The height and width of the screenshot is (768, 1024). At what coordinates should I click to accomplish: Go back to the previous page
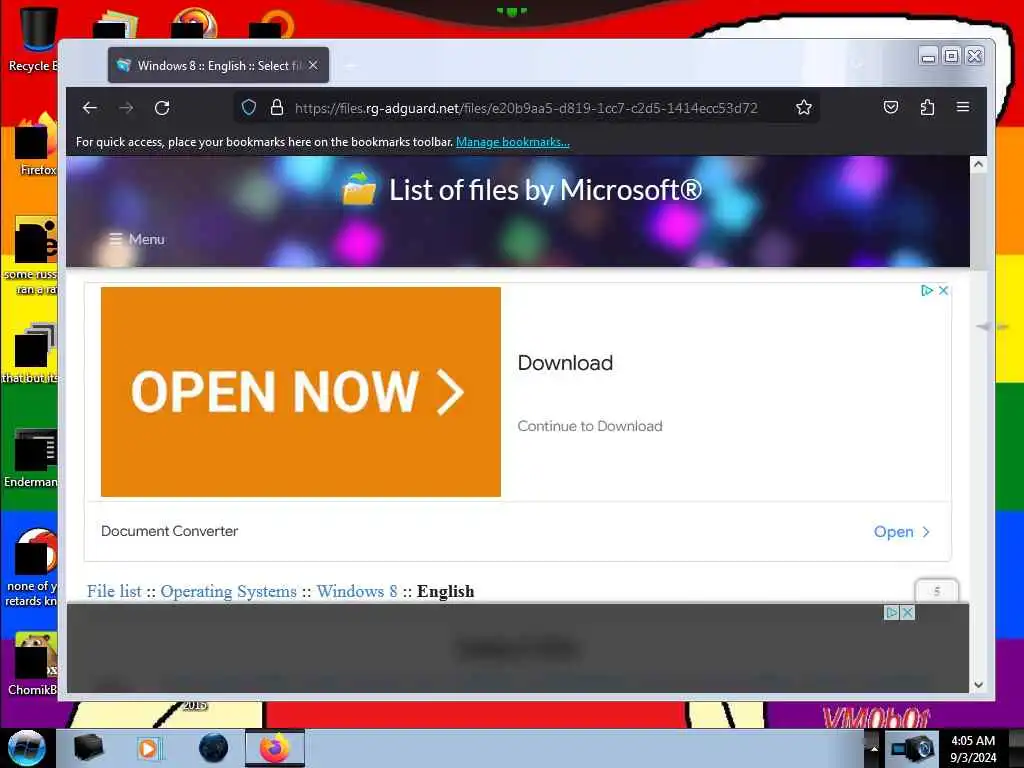90,108
